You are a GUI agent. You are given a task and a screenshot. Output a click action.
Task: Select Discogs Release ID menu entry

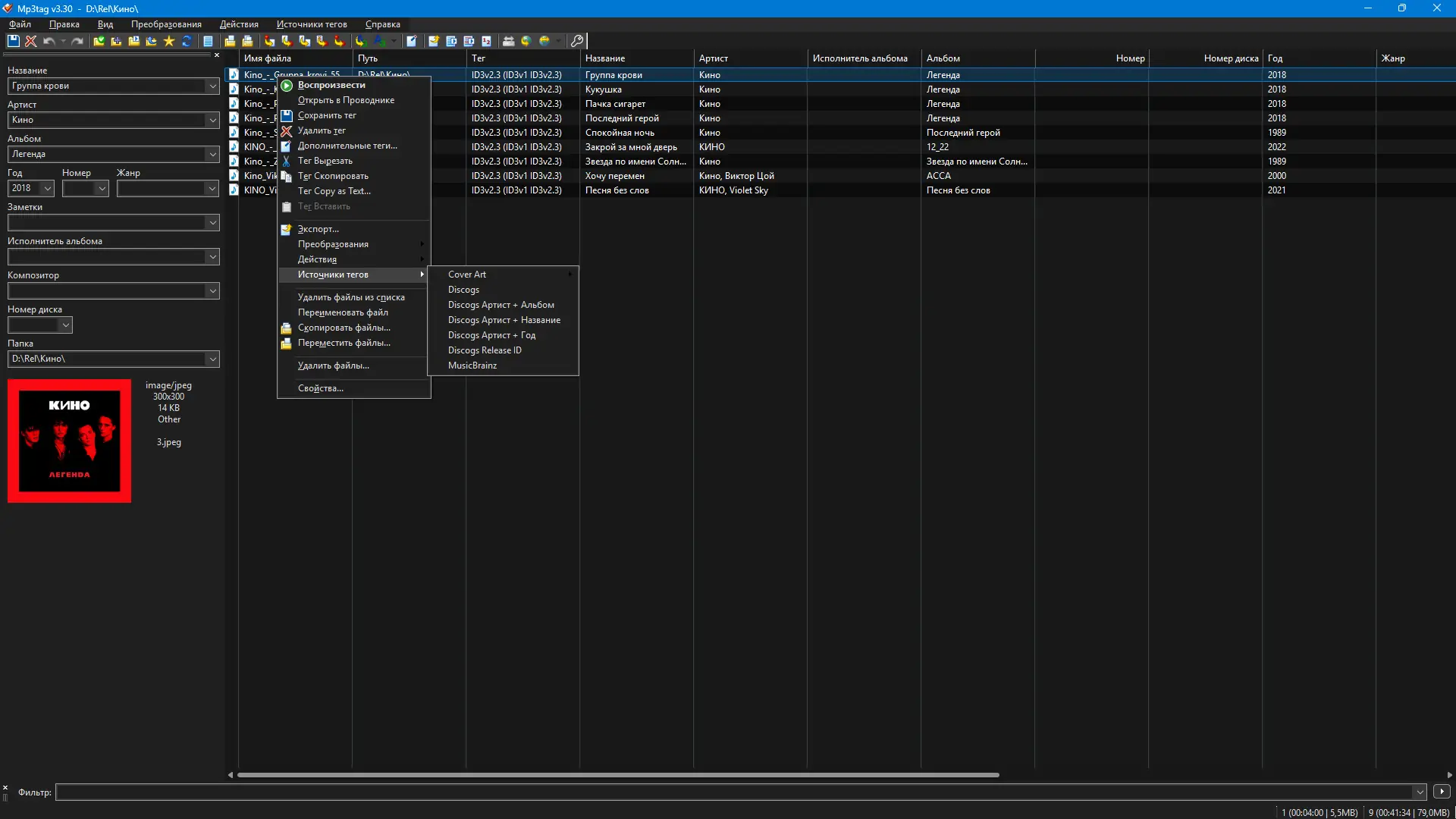[x=485, y=350]
